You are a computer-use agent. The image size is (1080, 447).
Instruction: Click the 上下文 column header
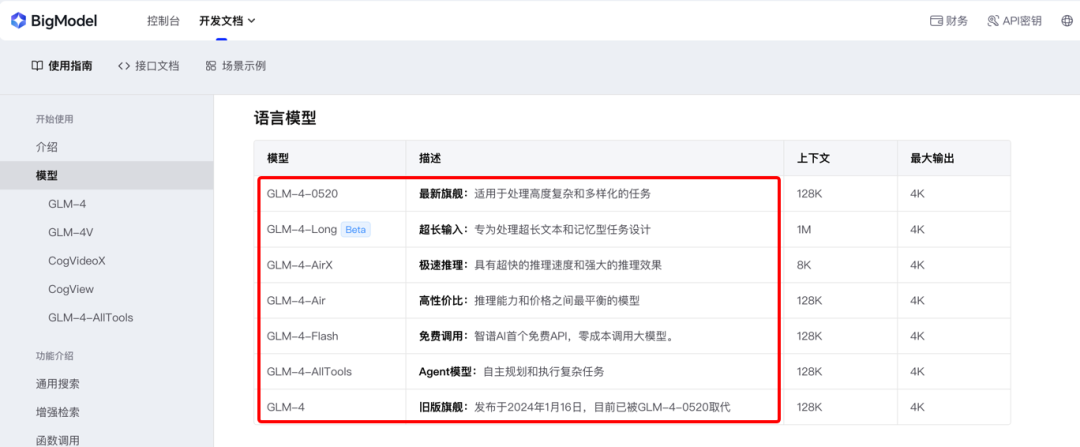pos(813,158)
